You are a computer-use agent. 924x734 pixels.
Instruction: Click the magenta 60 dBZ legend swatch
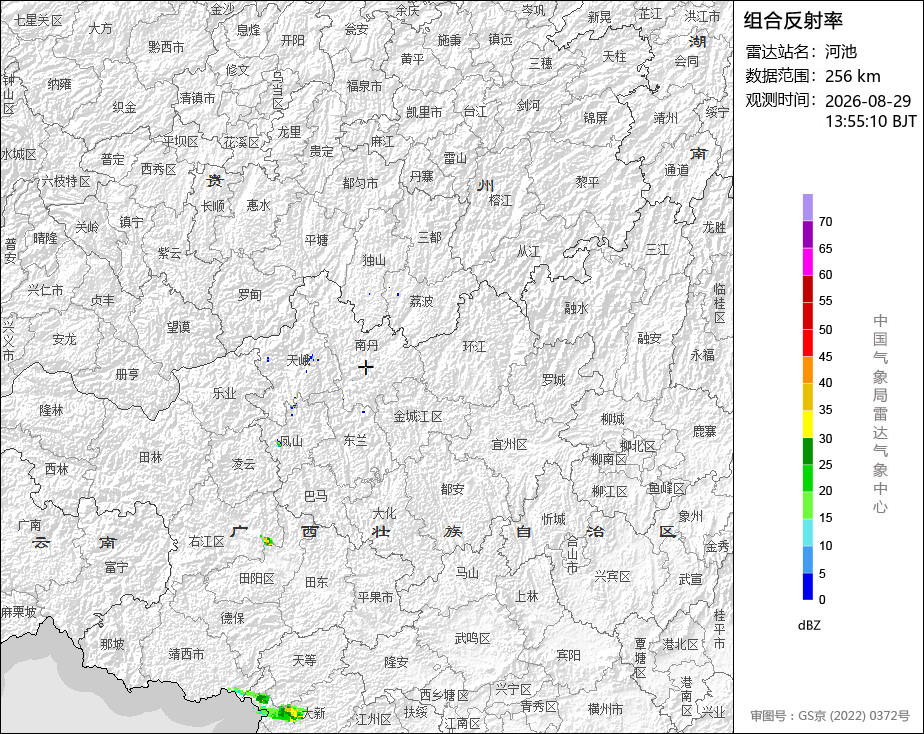pyautogui.click(x=808, y=261)
